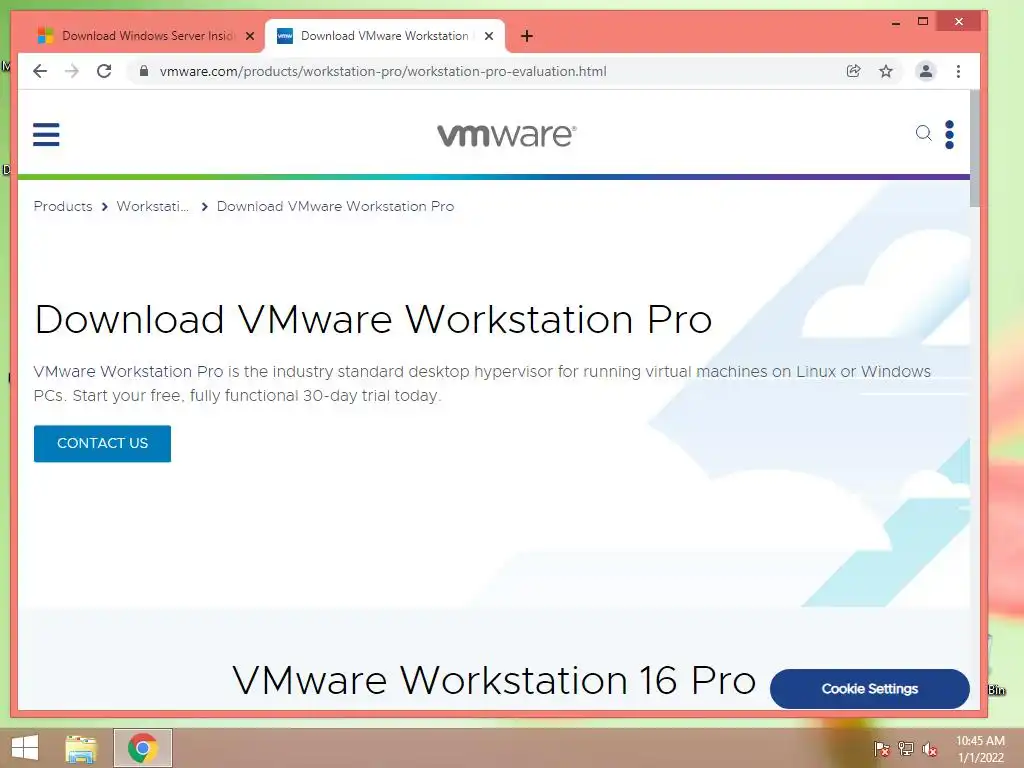Bookmark this page with the star
The height and width of the screenshot is (768, 1024).
point(886,71)
